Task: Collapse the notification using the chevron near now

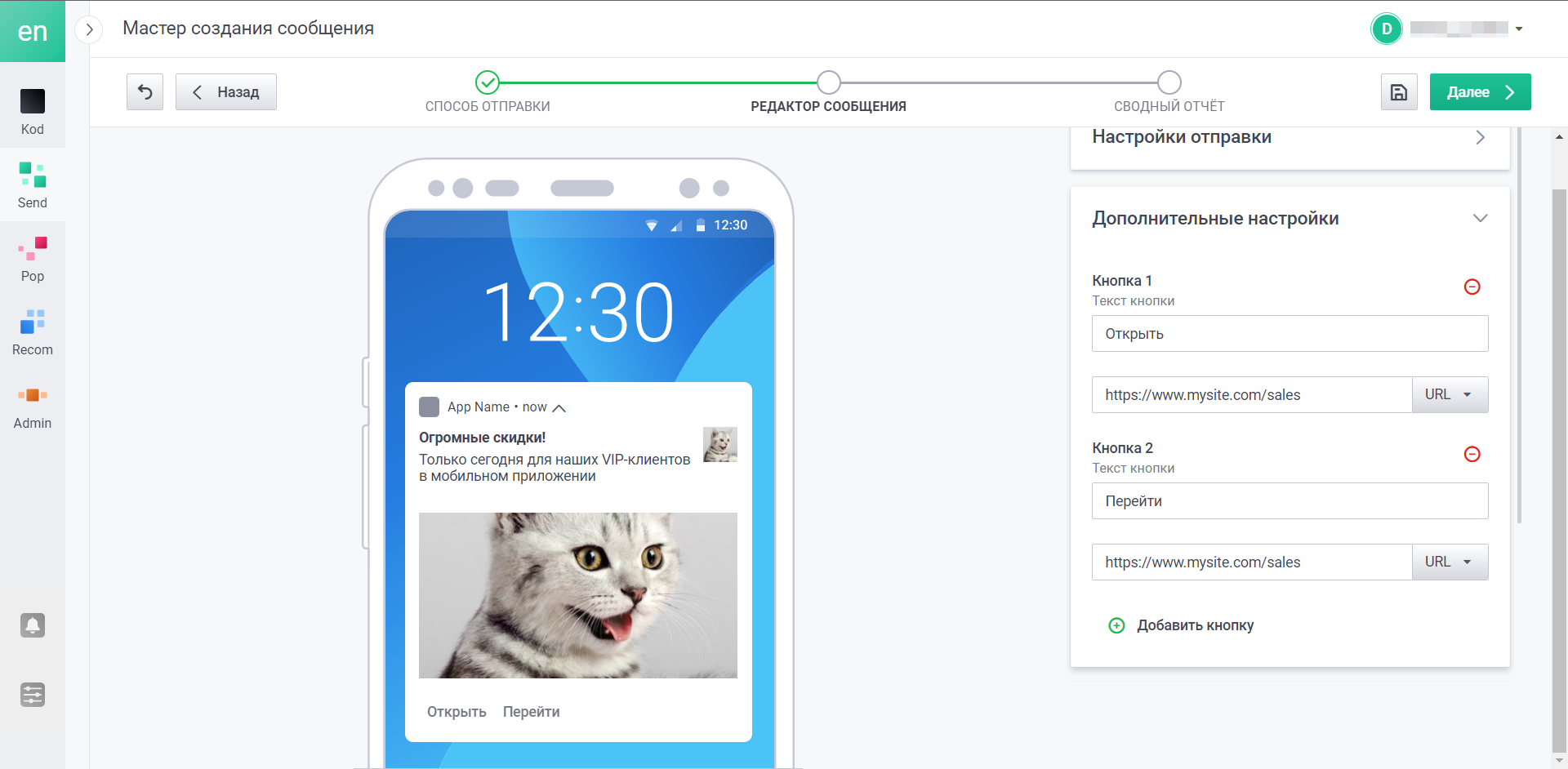Action: (x=559, y=407)
